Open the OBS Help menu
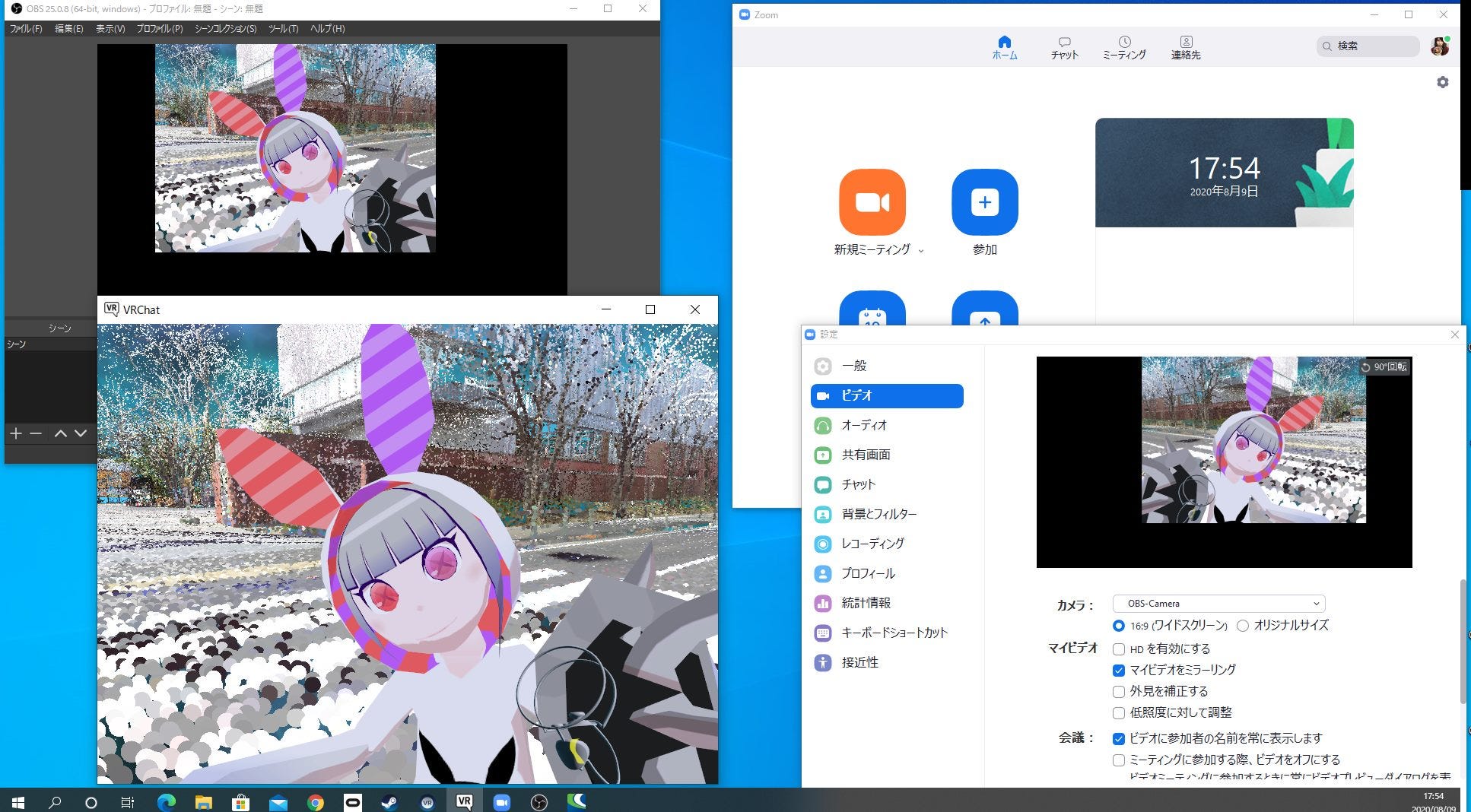 (x=328, y=29)
